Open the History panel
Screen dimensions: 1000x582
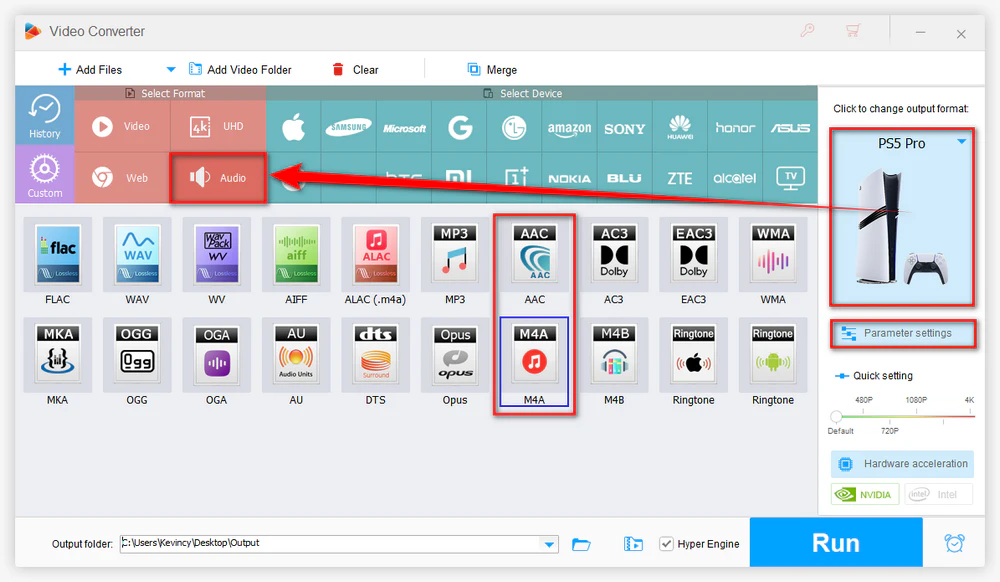(x=45, y=115)
